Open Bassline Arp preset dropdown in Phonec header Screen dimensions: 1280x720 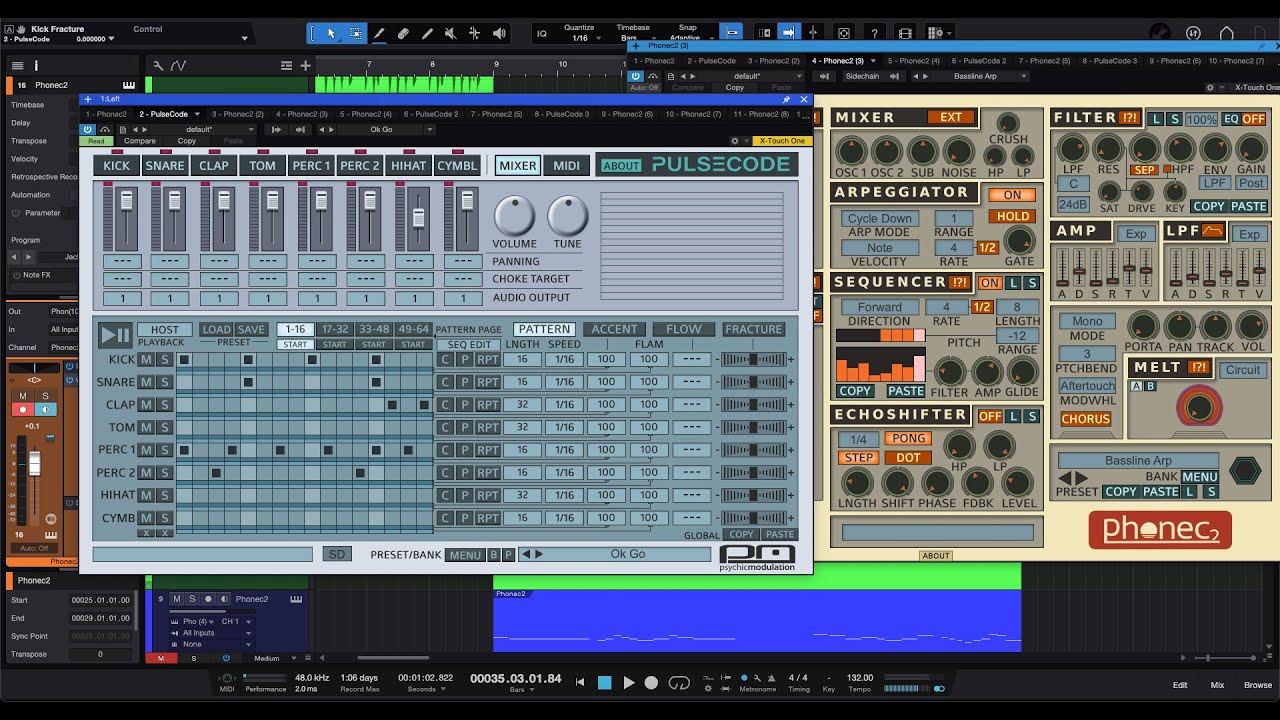click(x=983, y=76)
